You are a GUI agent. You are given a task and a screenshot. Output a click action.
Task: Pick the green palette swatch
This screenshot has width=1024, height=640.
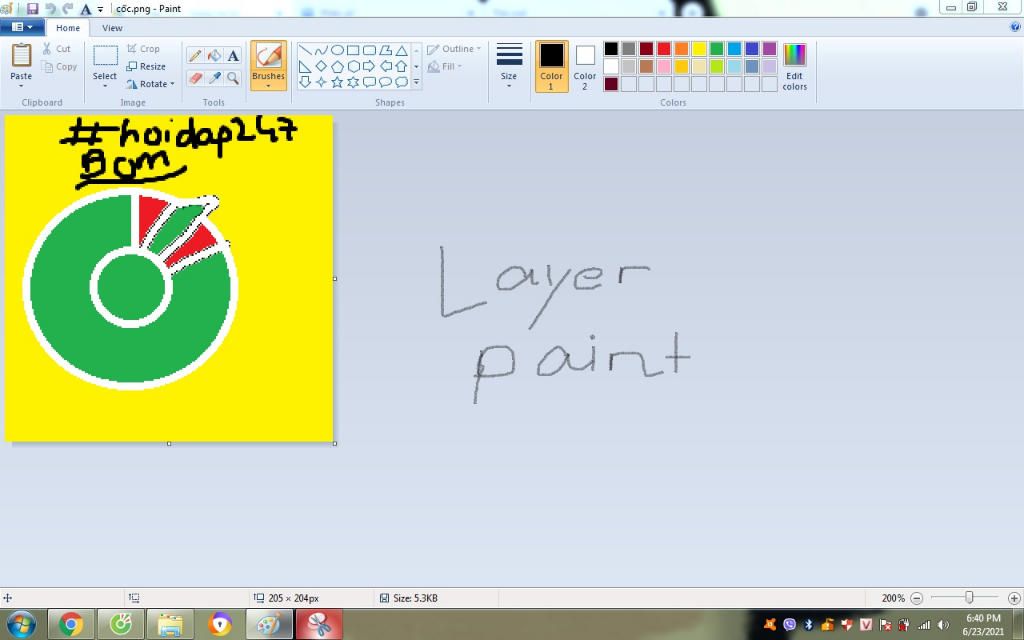716,49
